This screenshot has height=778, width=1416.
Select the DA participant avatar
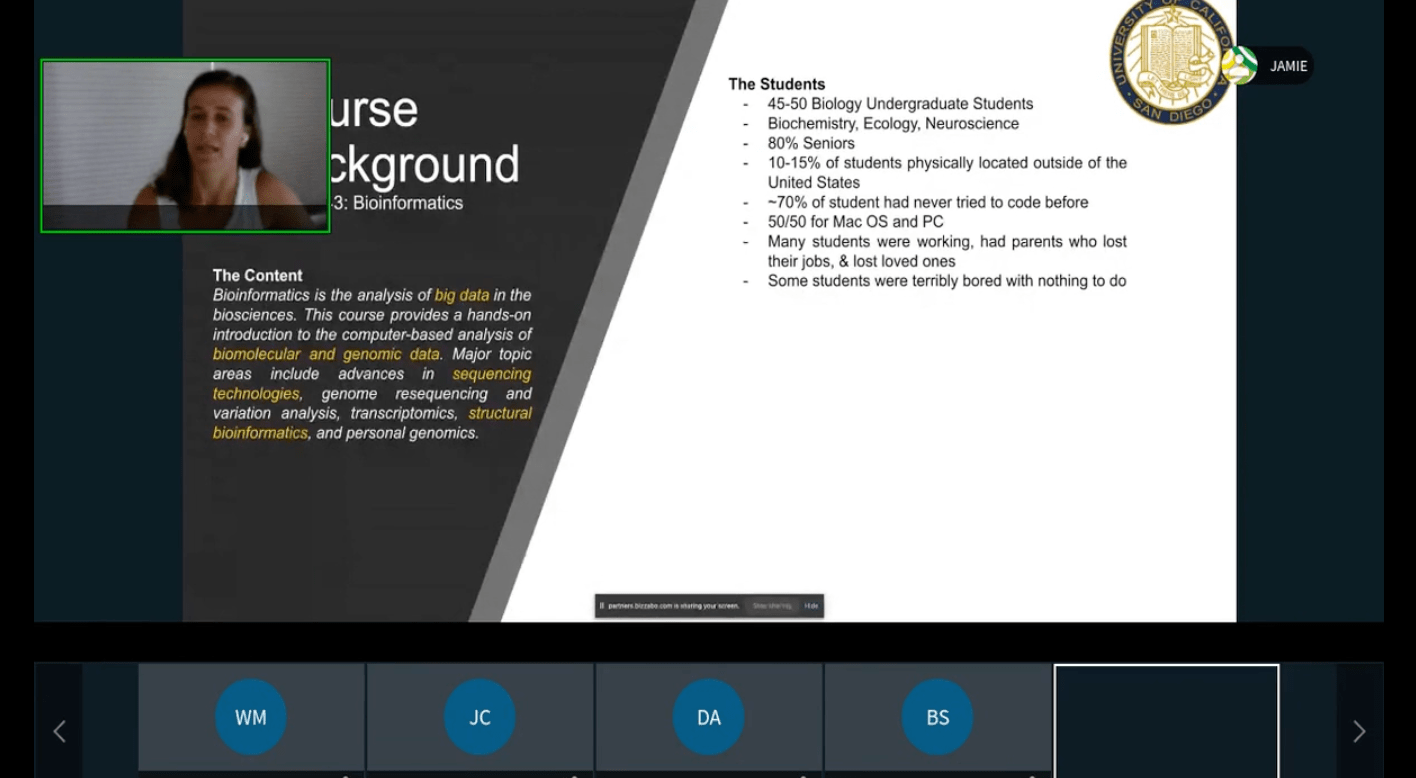pos(709,717)
